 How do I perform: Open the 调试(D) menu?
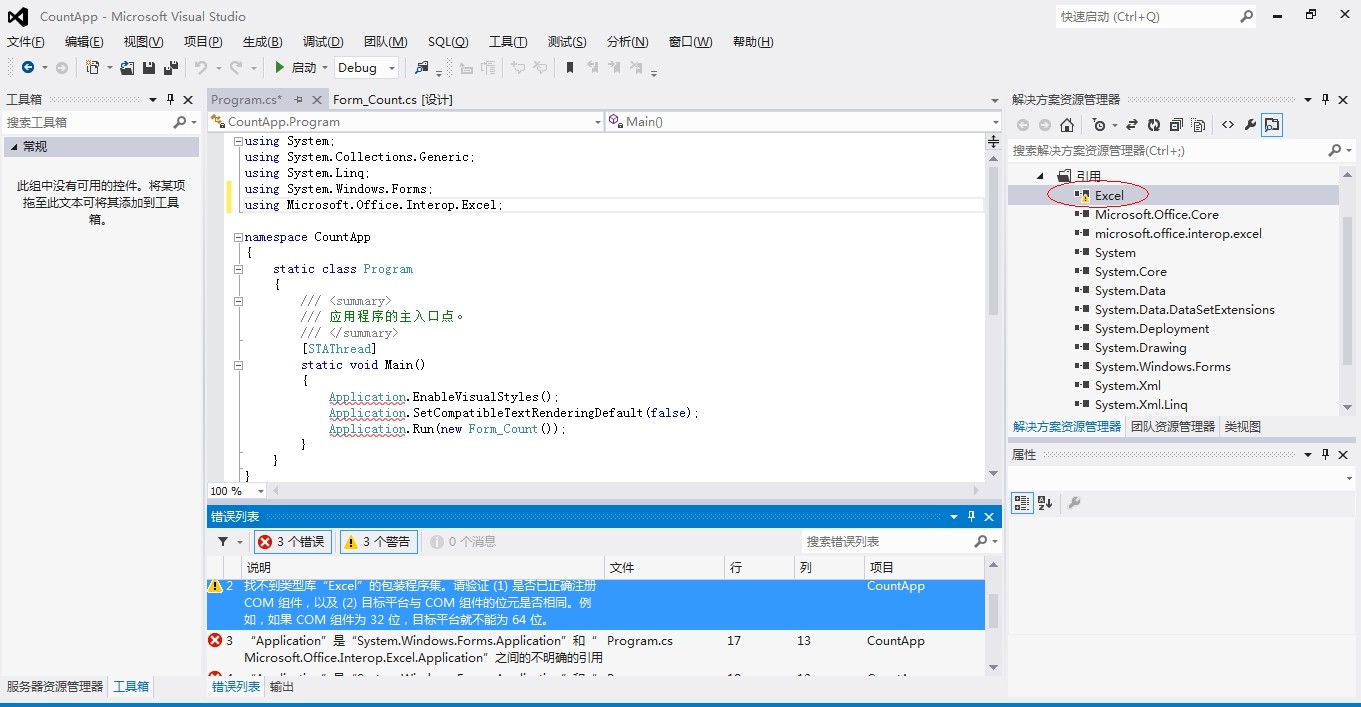[x=323, y=42]
